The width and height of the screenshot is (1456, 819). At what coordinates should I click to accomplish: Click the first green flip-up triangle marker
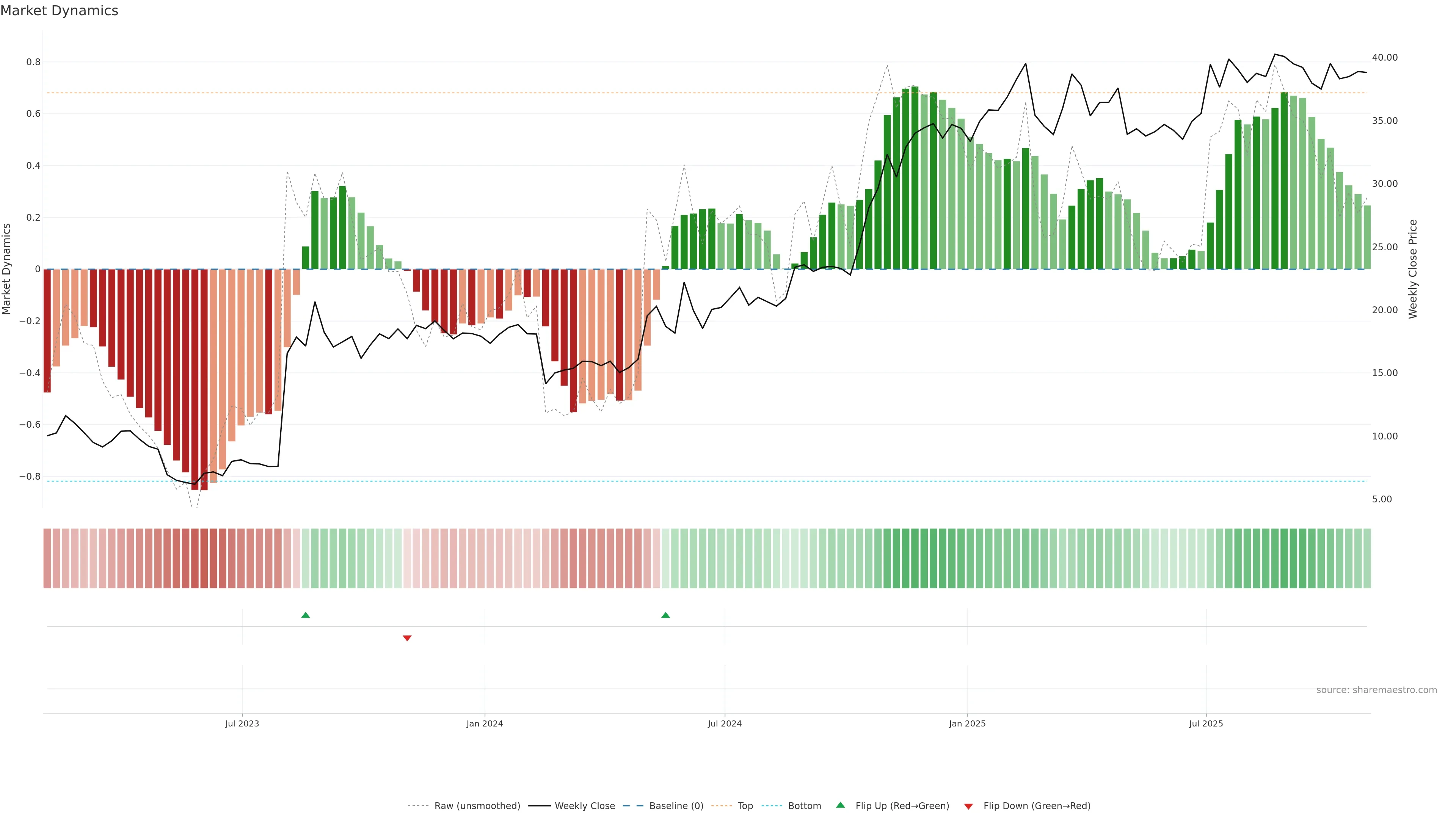coord(306,615)
